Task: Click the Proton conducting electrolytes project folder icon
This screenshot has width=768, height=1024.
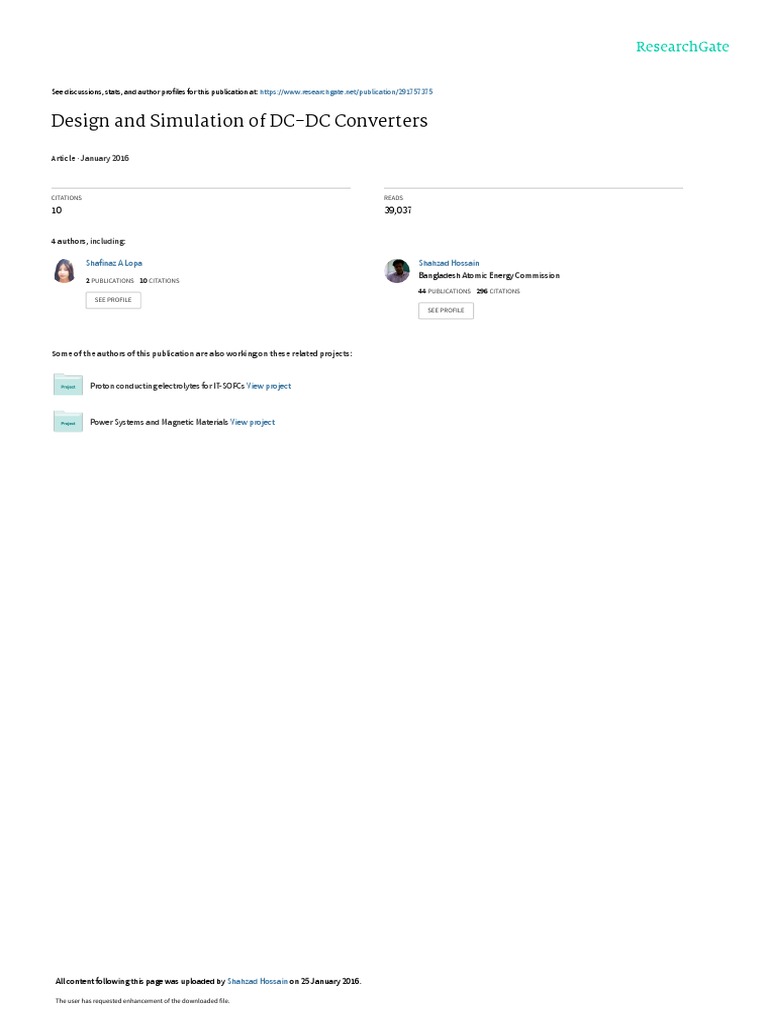Action: (x=68, y=385)
